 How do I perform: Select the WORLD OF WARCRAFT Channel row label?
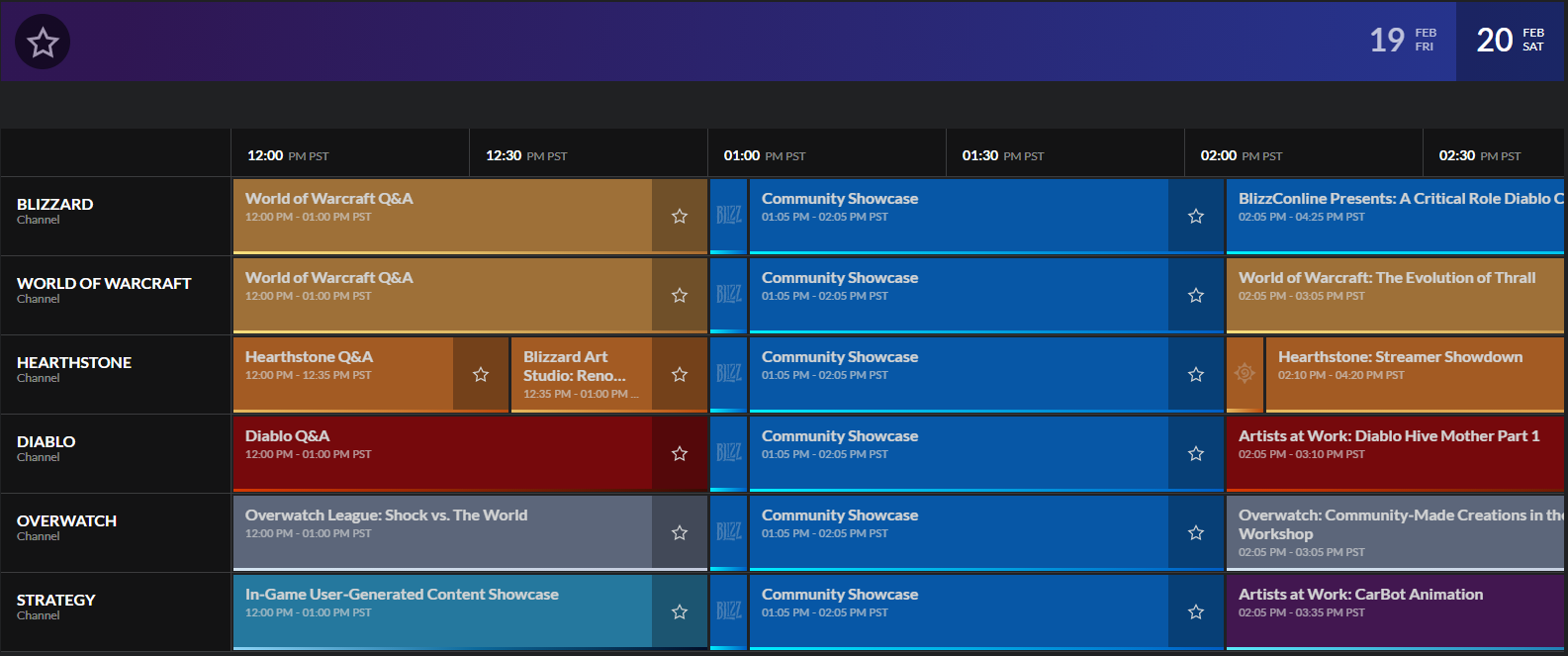(x=116, y=296)
